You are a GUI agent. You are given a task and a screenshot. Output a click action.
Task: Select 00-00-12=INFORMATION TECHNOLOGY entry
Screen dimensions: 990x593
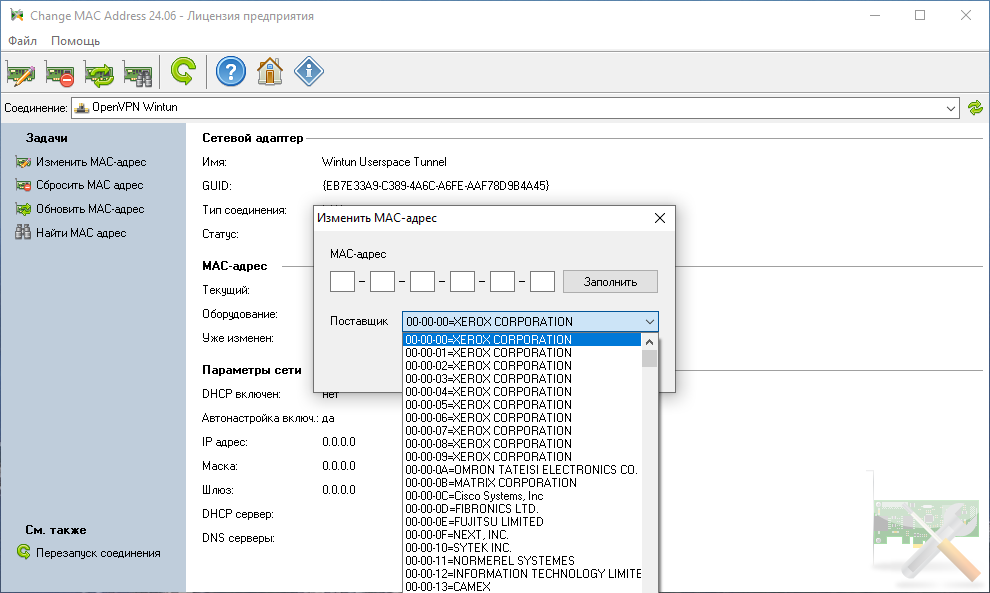[522, 574]
